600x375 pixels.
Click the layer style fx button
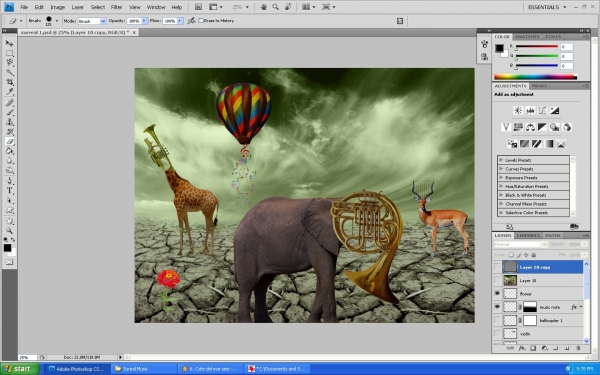[522, 348]
